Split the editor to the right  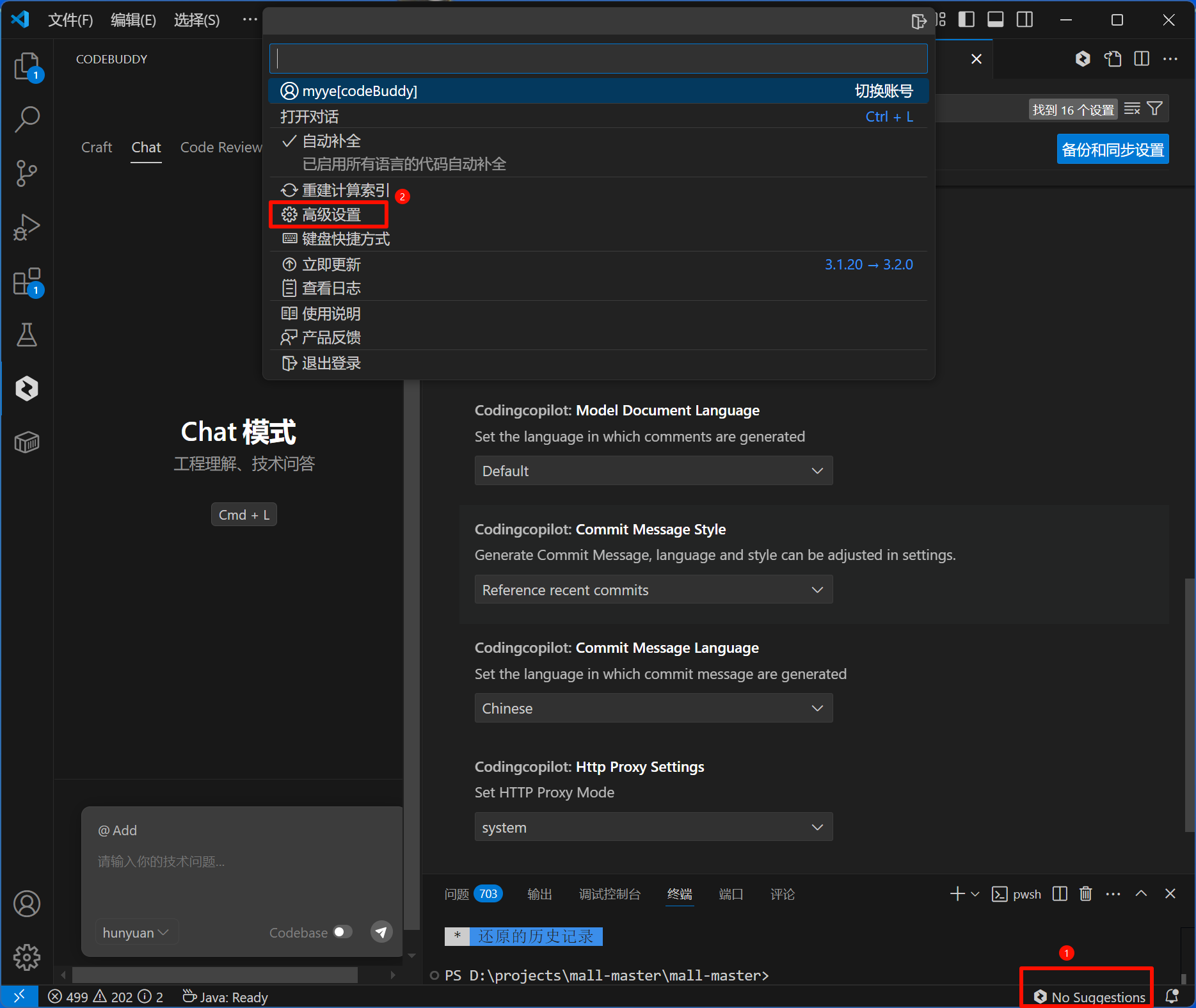[1142, 59]
